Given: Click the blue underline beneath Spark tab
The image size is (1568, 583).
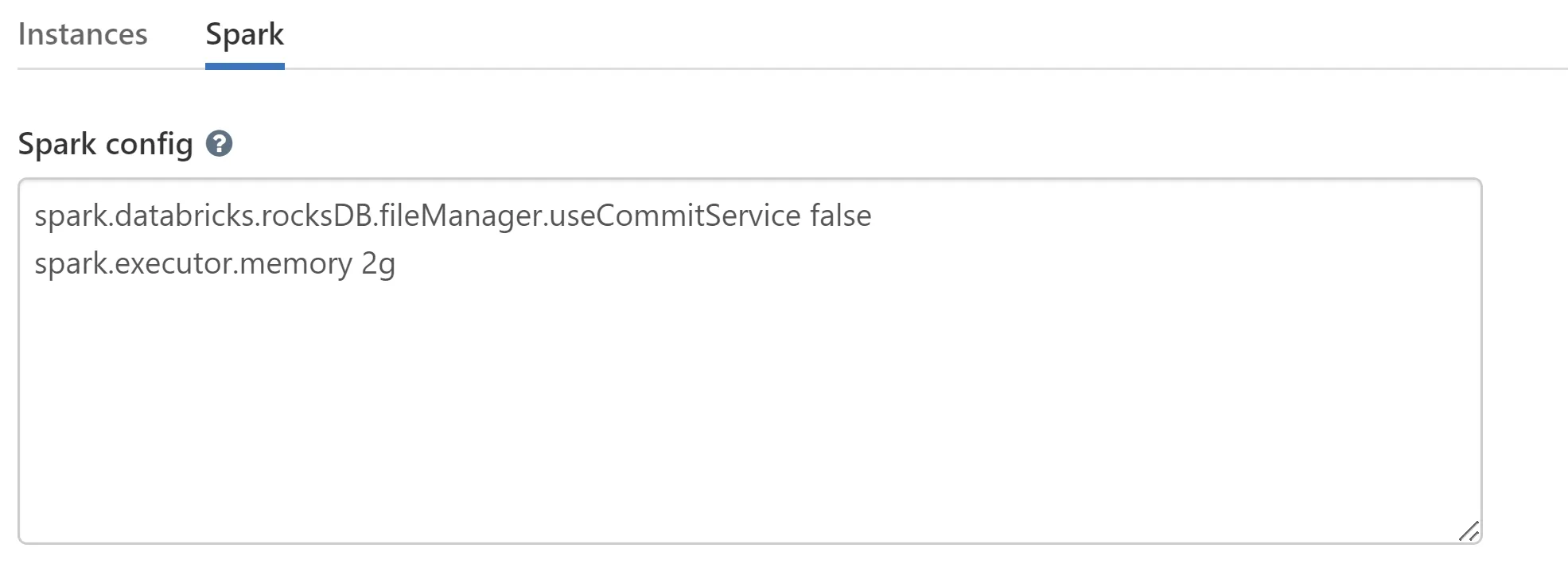Looking at the screenshot, I should [244, 66].
